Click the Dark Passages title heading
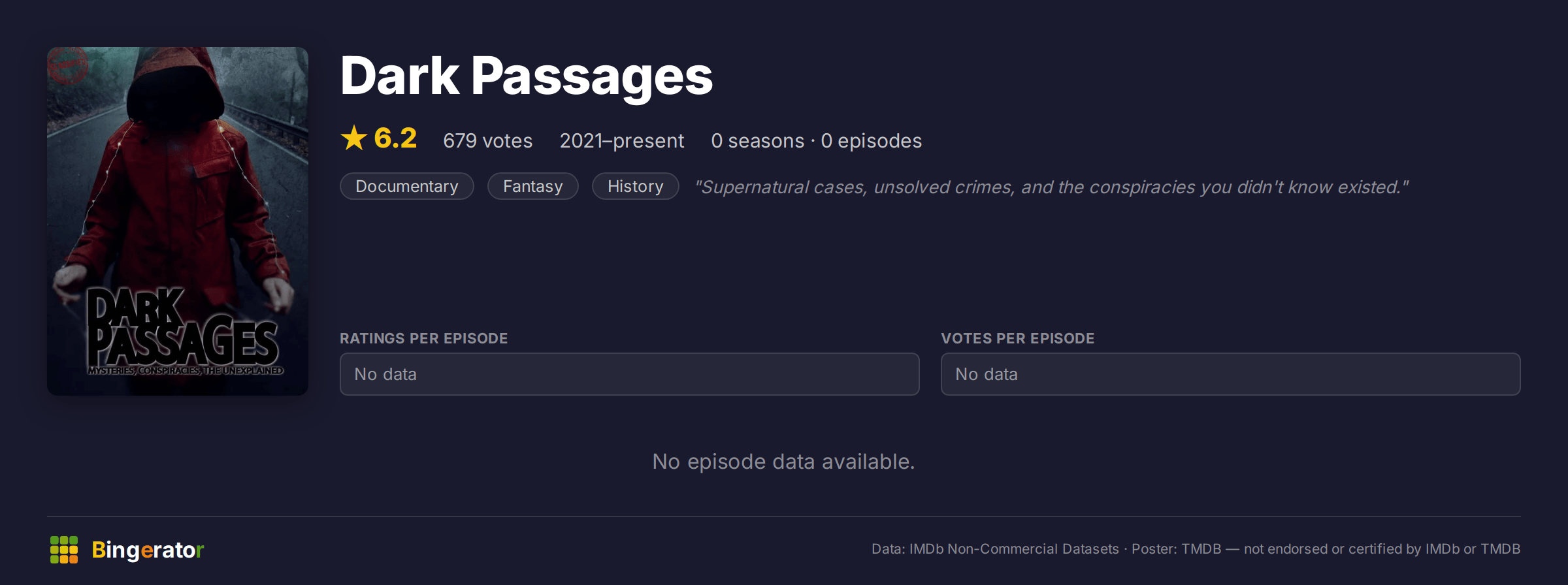The image size is (1568, 585). (527, 76)
